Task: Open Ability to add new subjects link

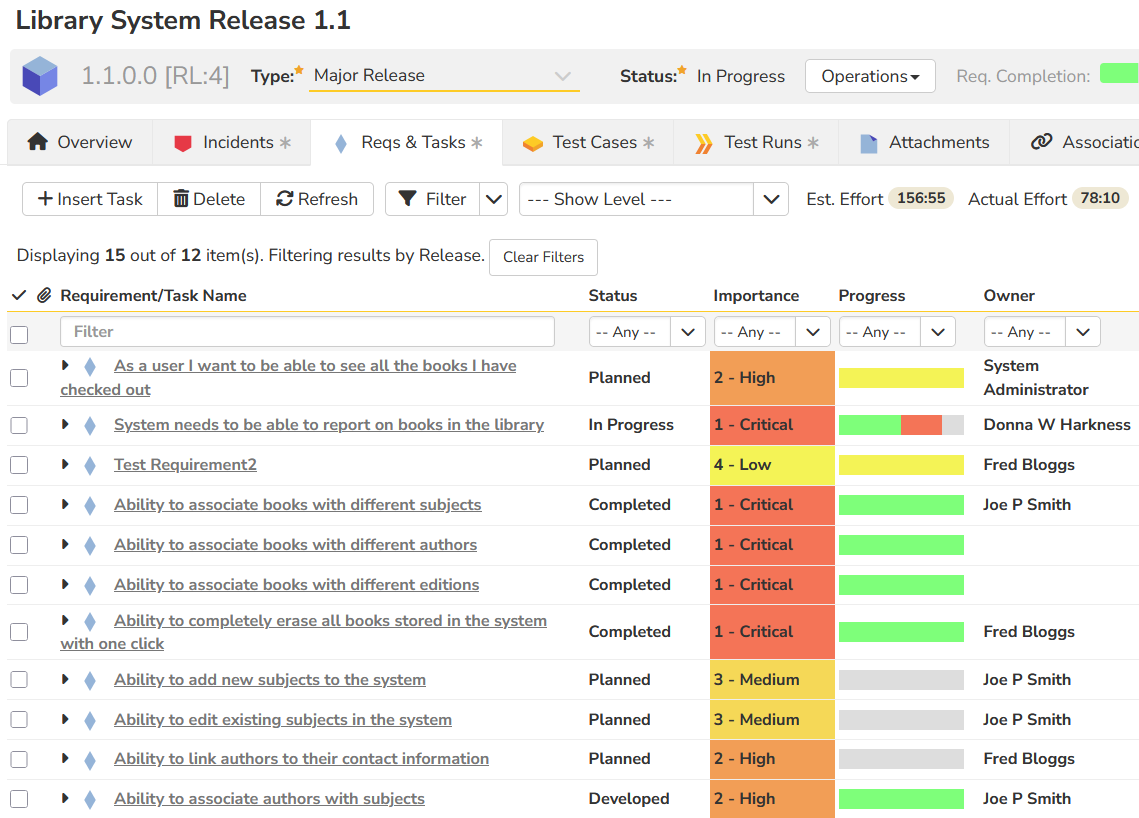Action: click(x=270, y=680)
